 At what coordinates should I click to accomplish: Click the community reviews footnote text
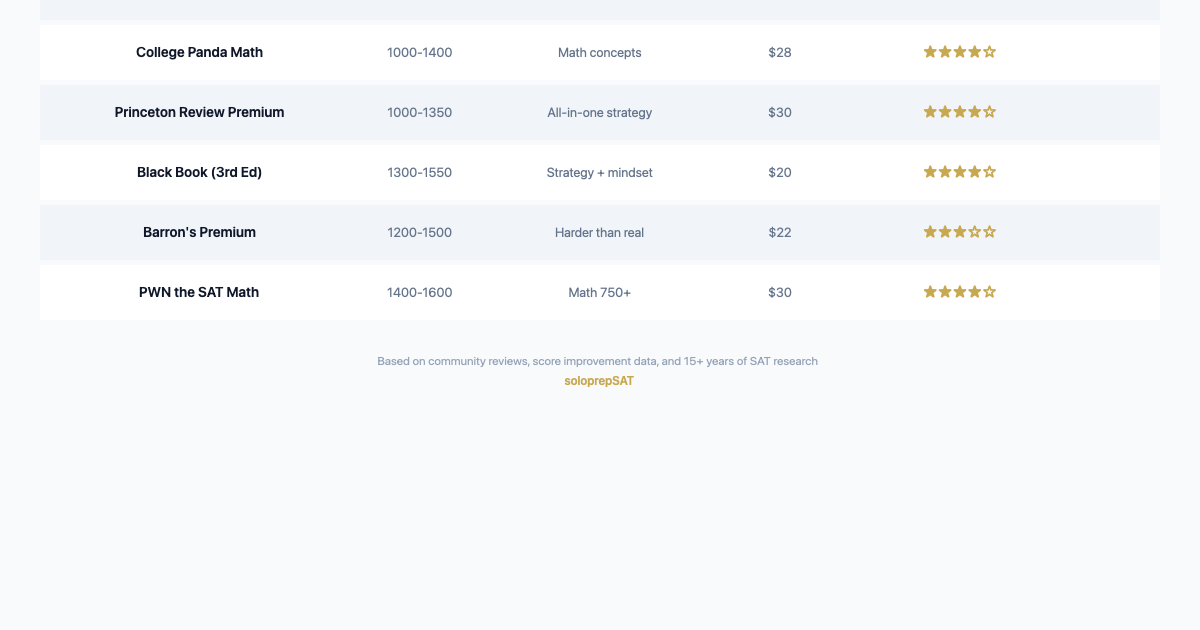[598, 361]
